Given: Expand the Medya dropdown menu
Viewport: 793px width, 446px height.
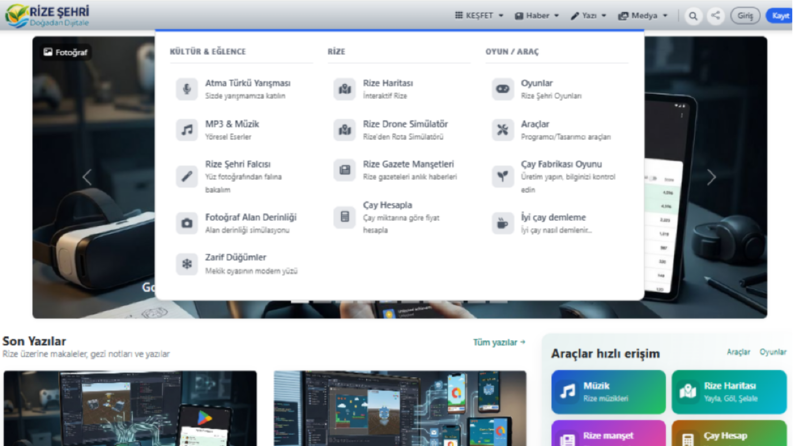Looking at the screenshot, I should pyautogui.click(x=643, y=16).
